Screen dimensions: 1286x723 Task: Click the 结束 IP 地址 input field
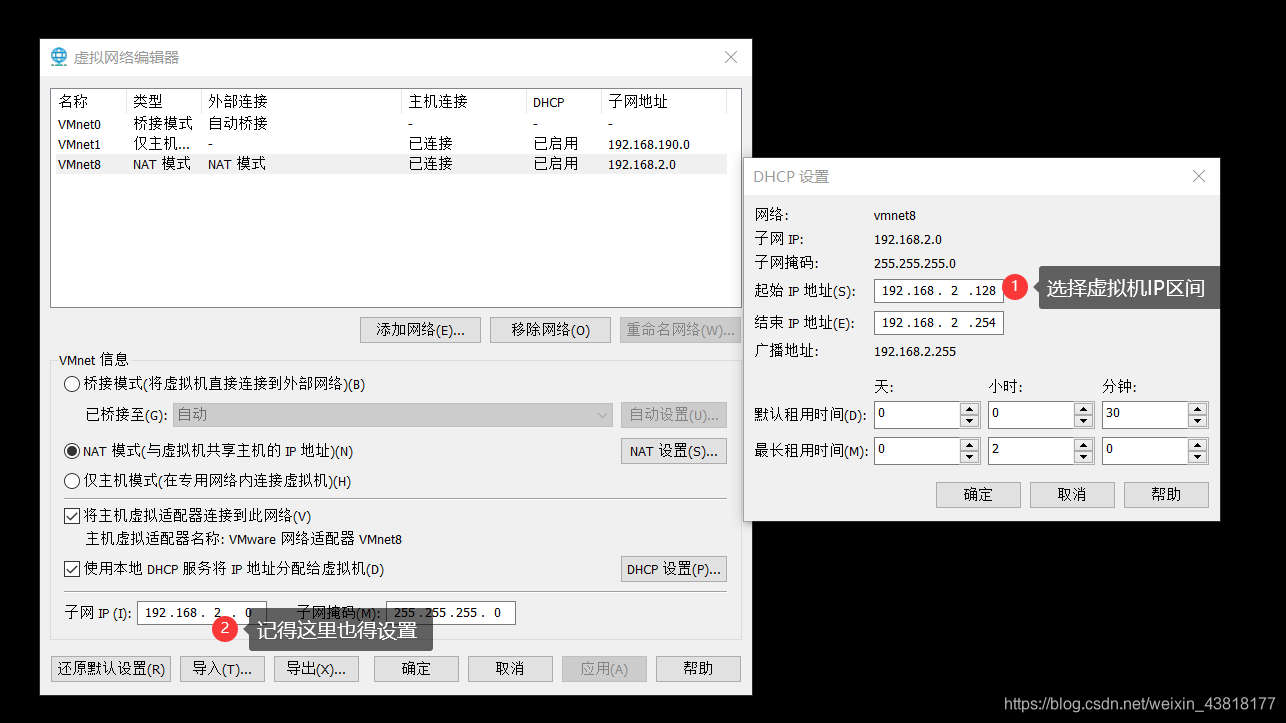point(938,323)
